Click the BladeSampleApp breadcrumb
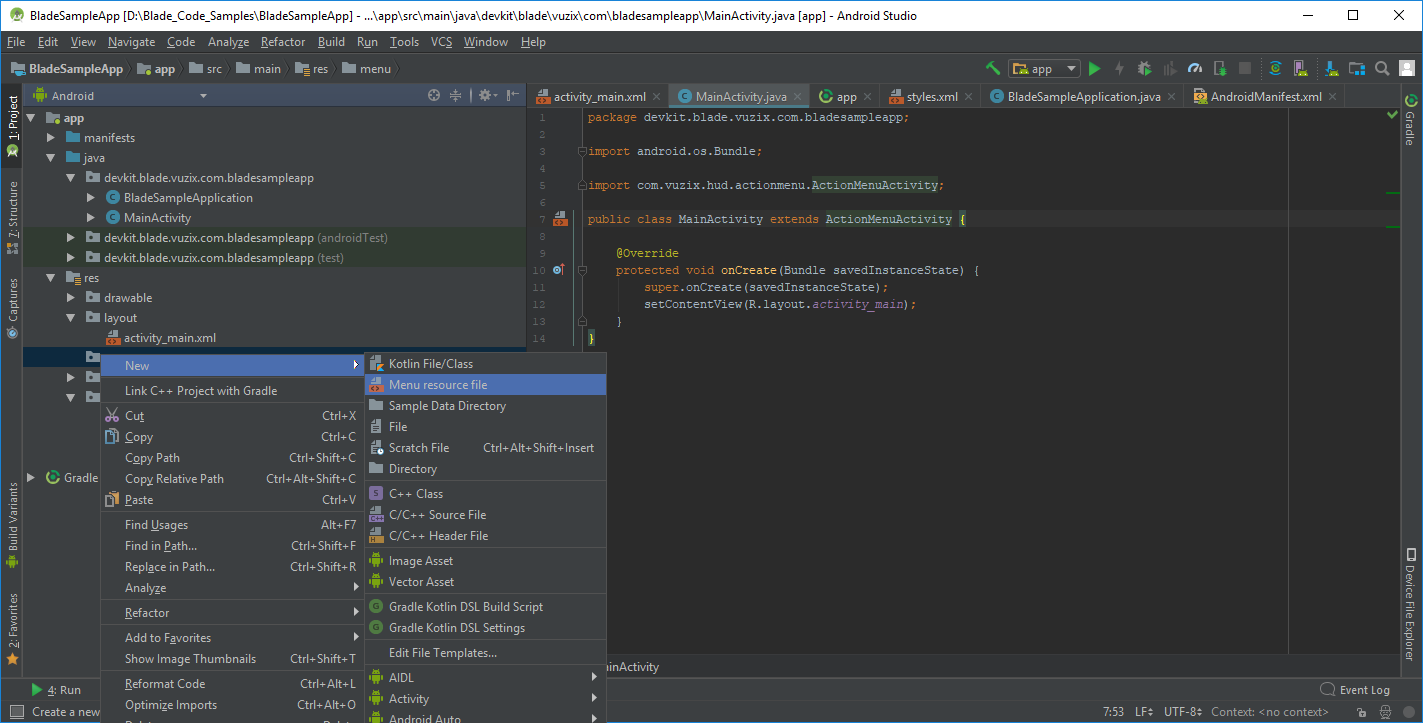Screen dimensions: 1423x723 (68, 69)
